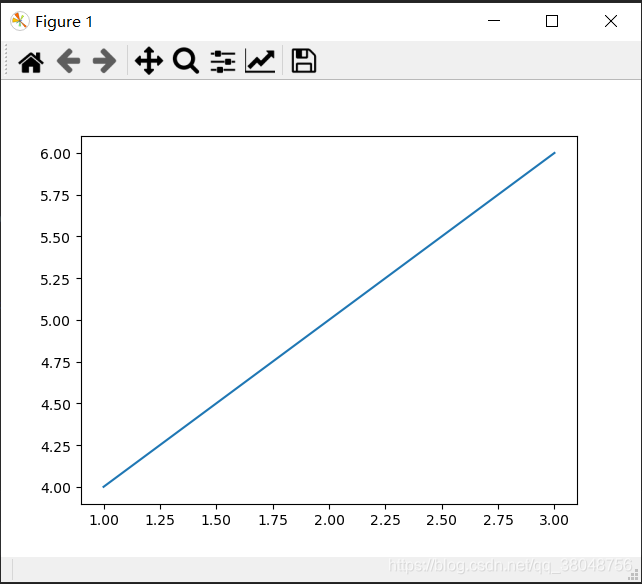Click the y-axis label 5.25

tap(55, 280)
